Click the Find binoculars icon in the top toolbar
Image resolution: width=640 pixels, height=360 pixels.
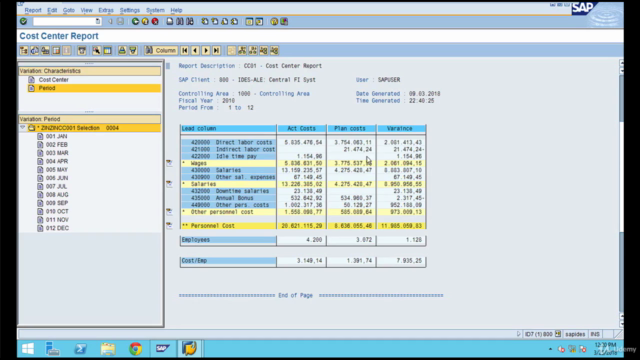click(x=180, y=21)
